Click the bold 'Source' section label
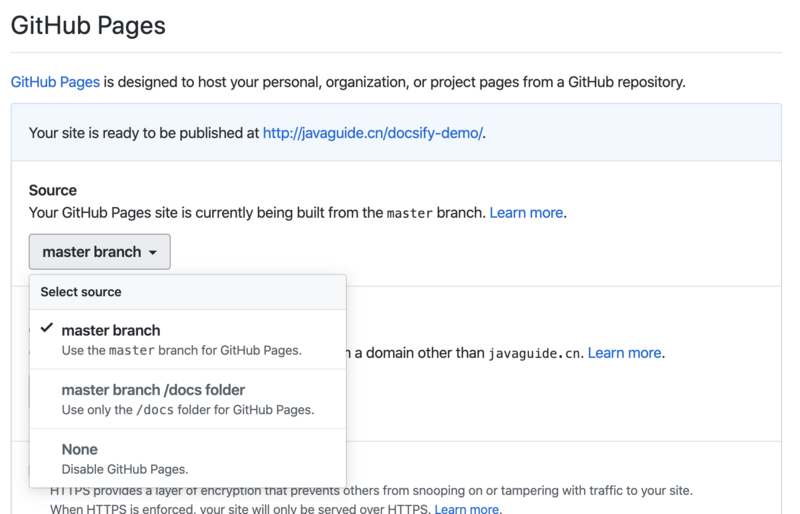This screenshot has width=800, height=514. (x=53, y=190)
